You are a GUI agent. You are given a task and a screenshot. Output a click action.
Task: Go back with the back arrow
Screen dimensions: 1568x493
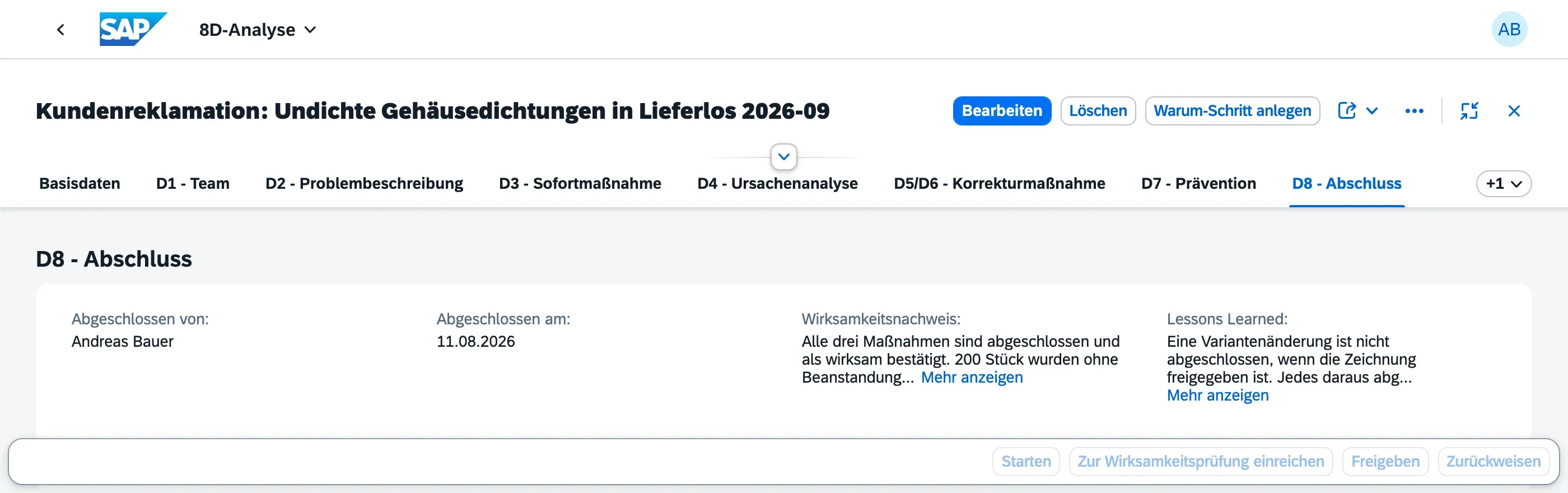click(x=61, y=29)
